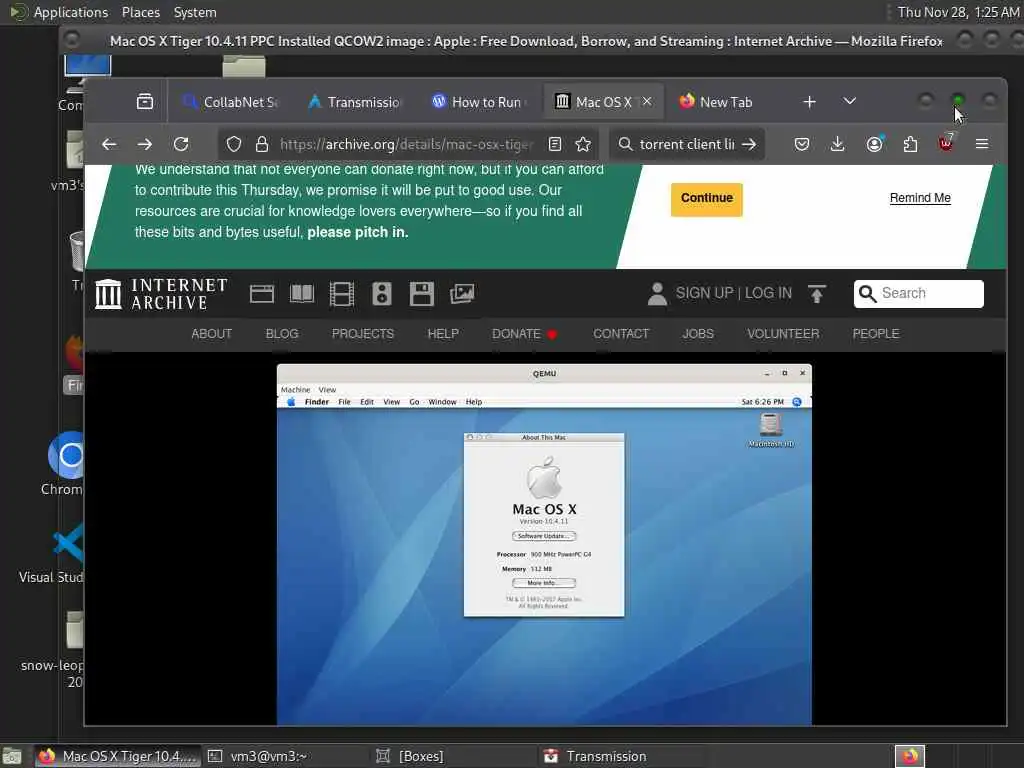
Task: Open PROJECTS in the archive nav
Action: pyautogui.click(x=362, y=334)
